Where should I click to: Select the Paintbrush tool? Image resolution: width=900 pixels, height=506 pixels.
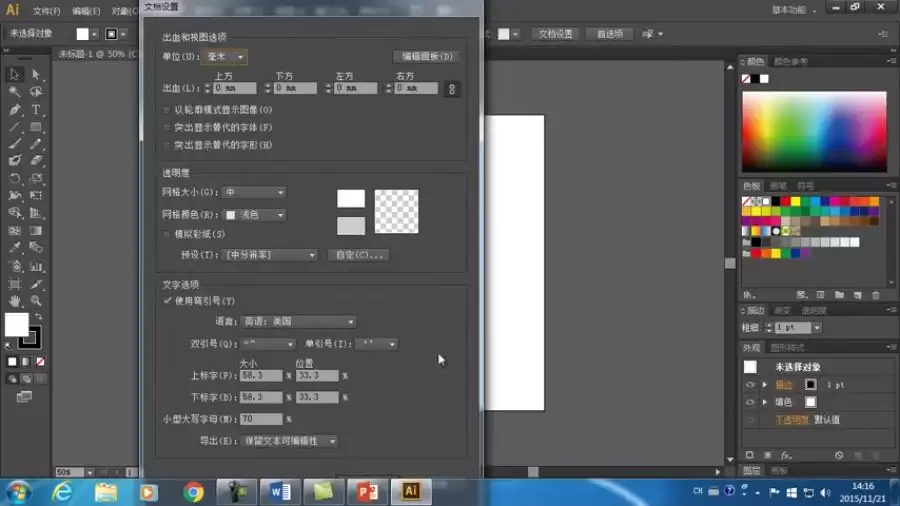pos(14,143)
